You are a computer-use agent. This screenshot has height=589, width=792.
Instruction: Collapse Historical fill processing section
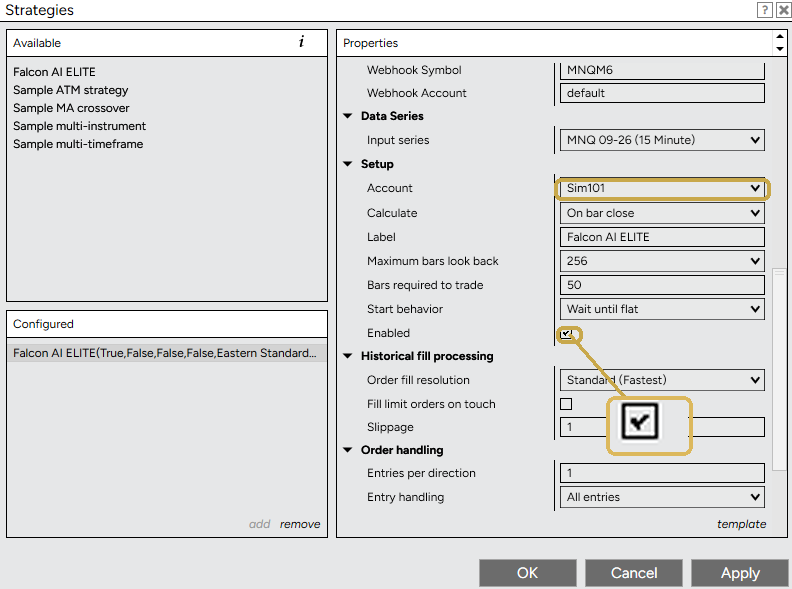click(348, 356)
